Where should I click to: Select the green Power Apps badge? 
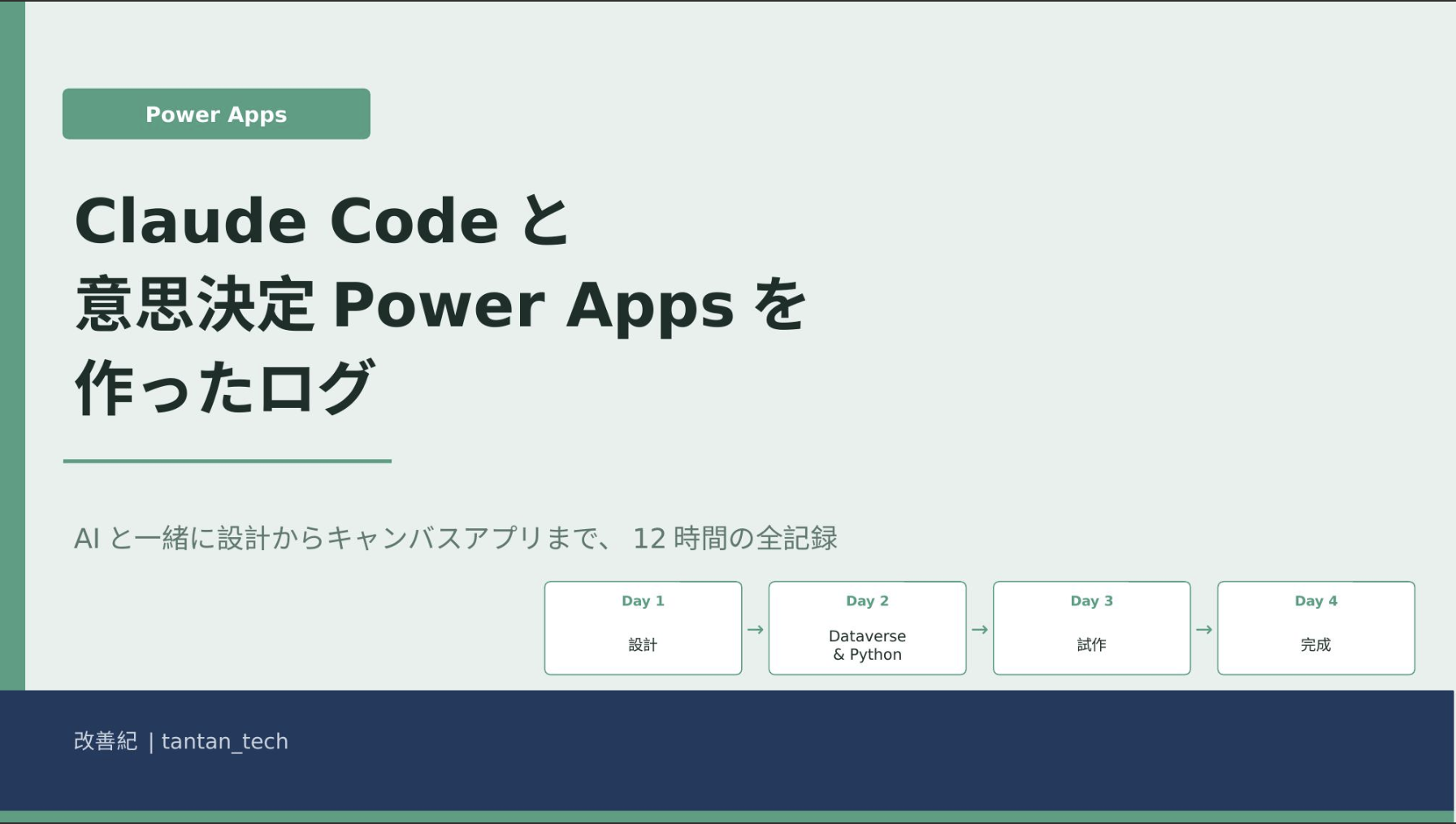click(x=216, y=114)
